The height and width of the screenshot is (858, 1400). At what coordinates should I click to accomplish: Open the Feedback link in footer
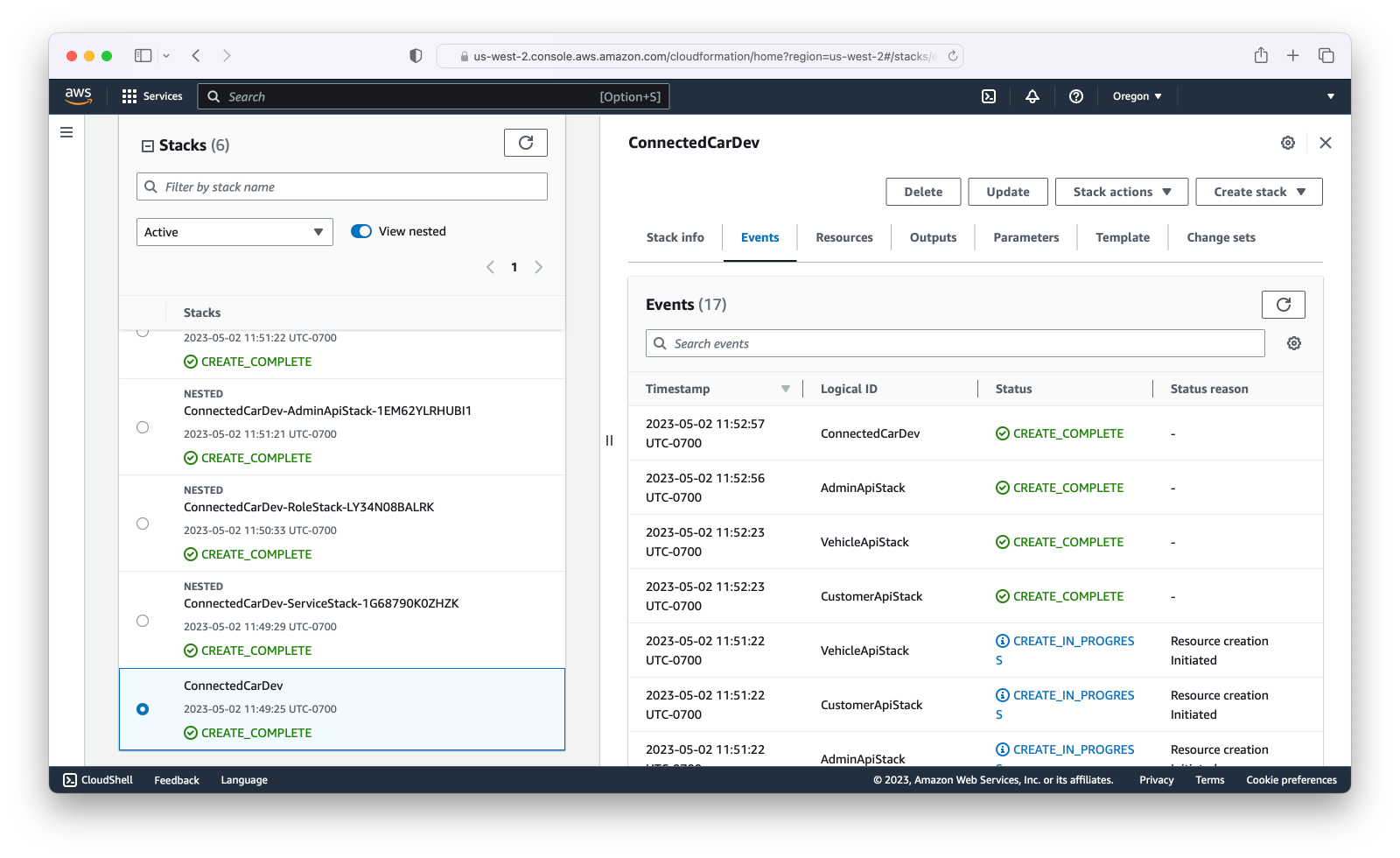click(177, 780)
